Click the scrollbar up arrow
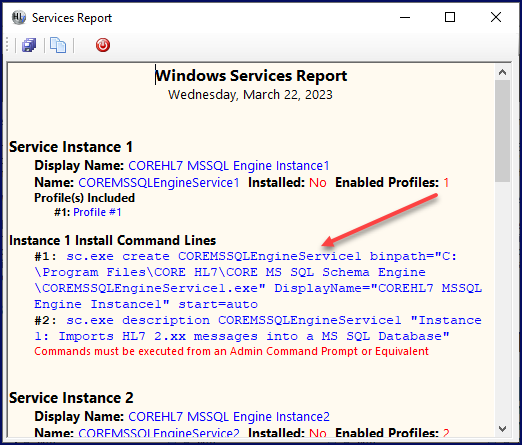 [x=503, y=72]
